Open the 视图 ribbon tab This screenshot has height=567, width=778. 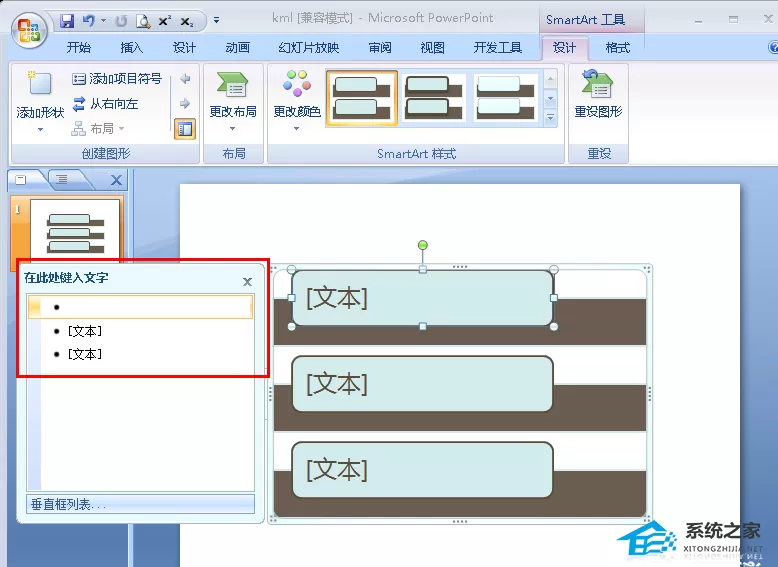[x=433, y=48]
